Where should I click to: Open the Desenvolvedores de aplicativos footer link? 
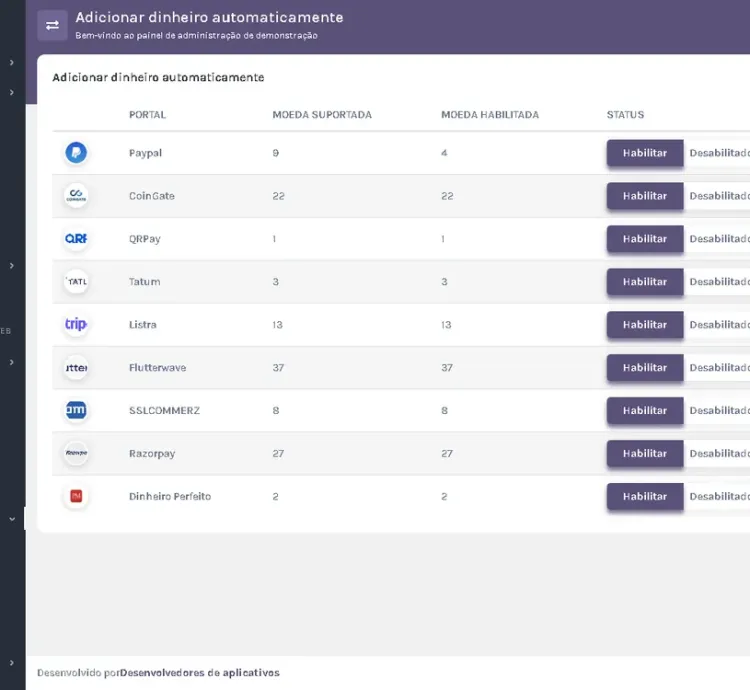coord(200,673)
